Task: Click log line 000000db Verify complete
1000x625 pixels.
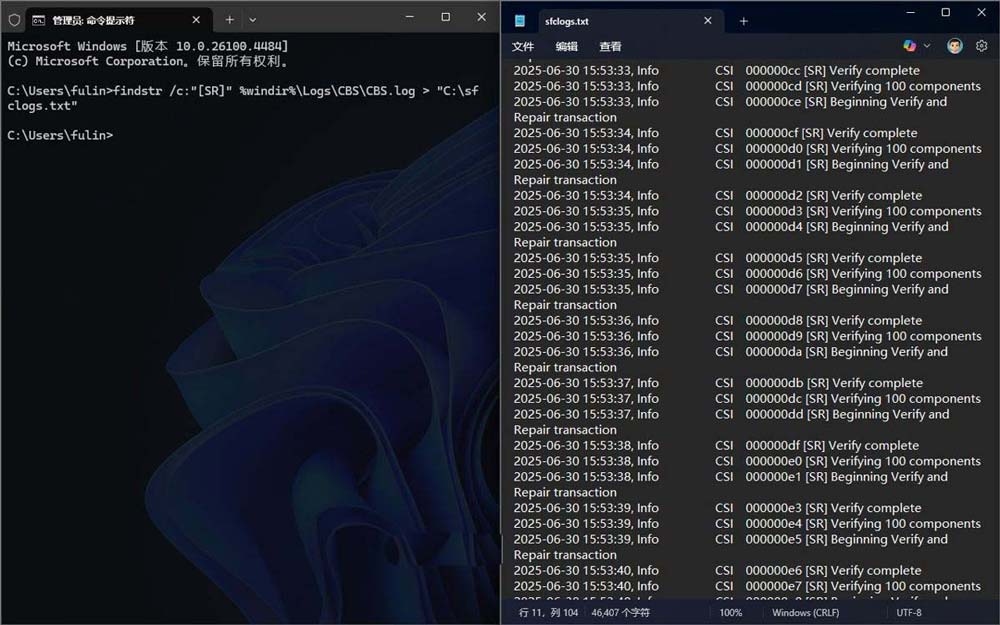Action: click(x=719, y=383)
